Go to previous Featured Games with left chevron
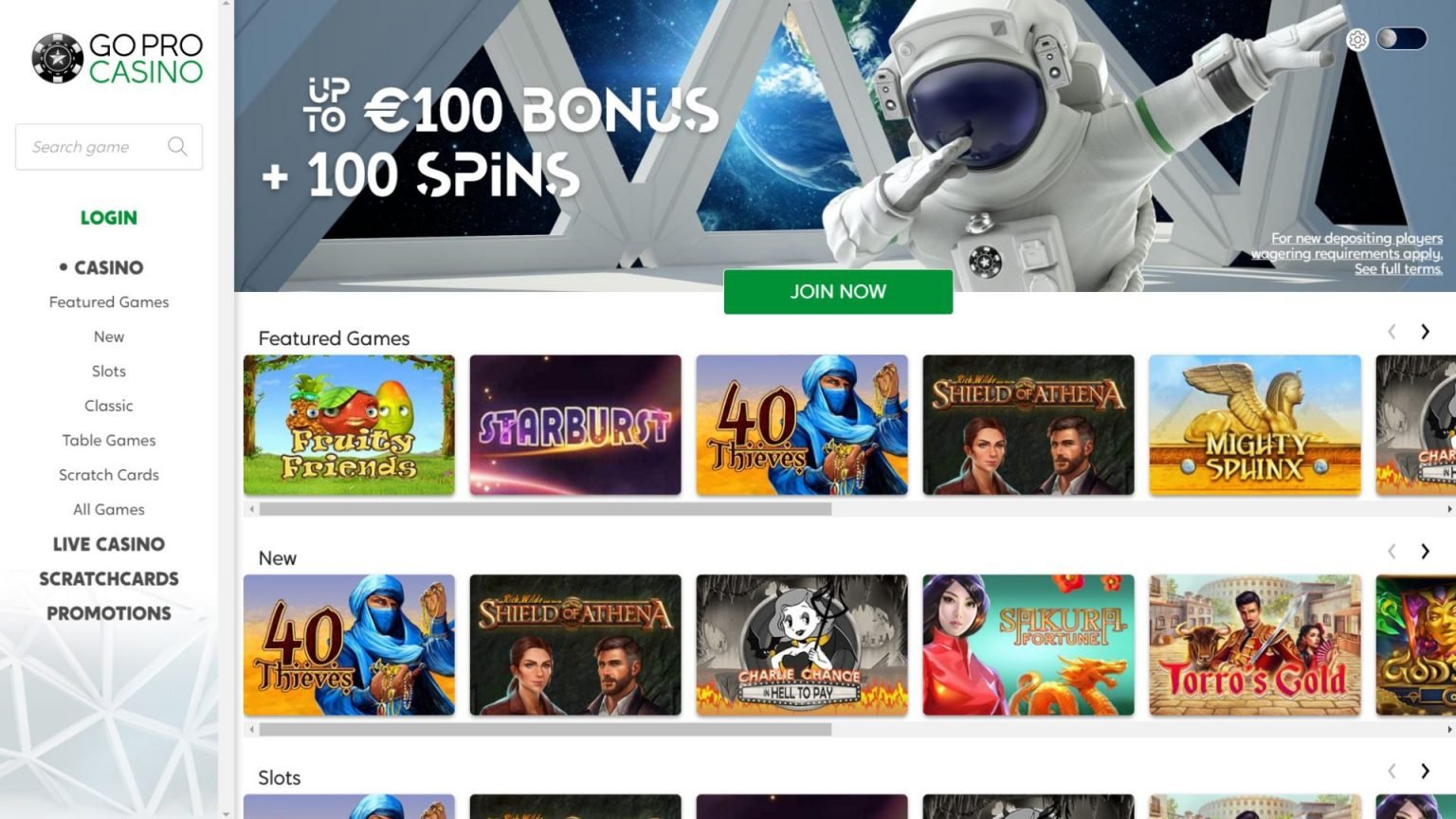1456x819 pixels. click(1392, 331)
